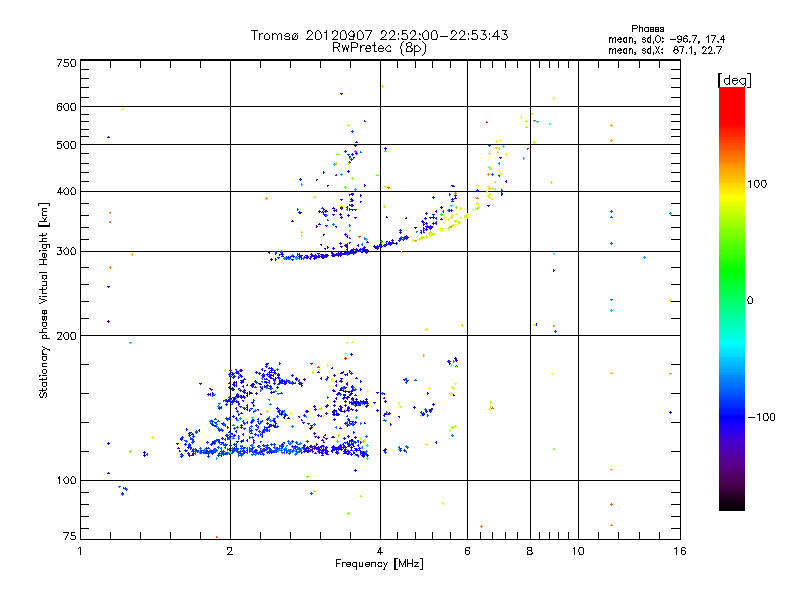Click the "16" frequency axis tick label
Viewport: 800px width, 600px height.
coord(680,551)
